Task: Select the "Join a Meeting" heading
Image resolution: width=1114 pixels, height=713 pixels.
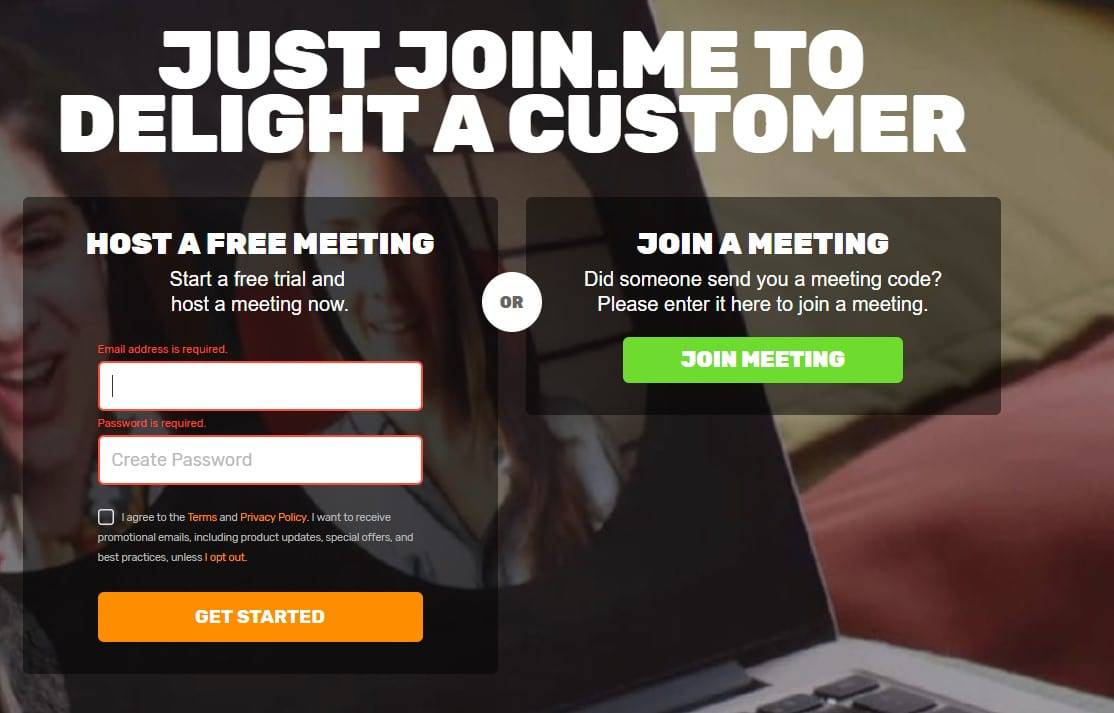Action: [762, 244]
